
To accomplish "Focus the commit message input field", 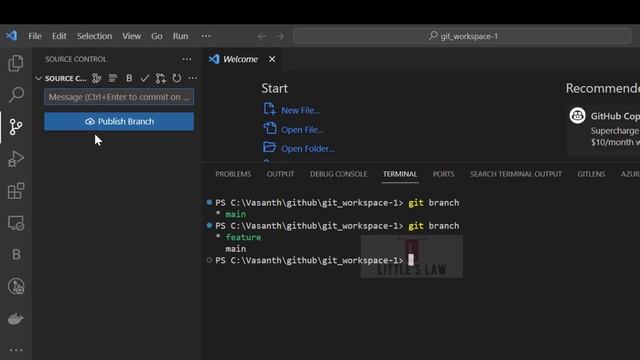I will pyautogui.click(x=119, y=97).
